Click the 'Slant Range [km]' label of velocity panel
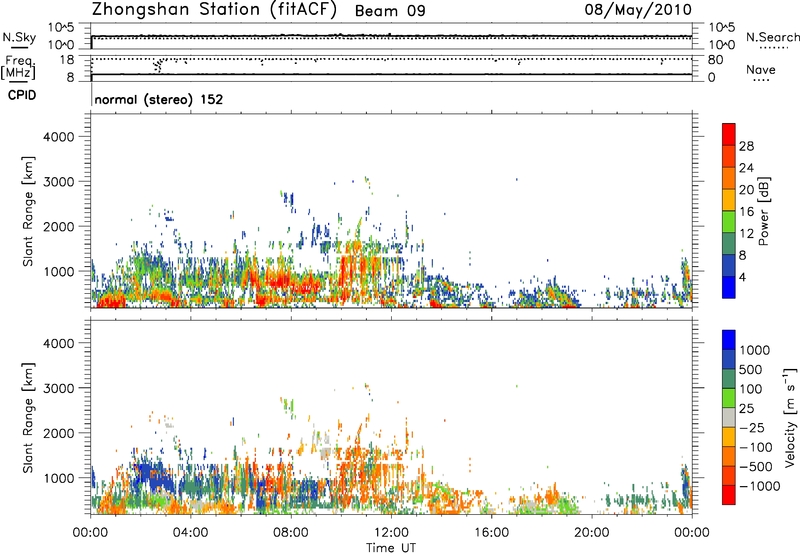The image size is (800, 554). (28, 418)
